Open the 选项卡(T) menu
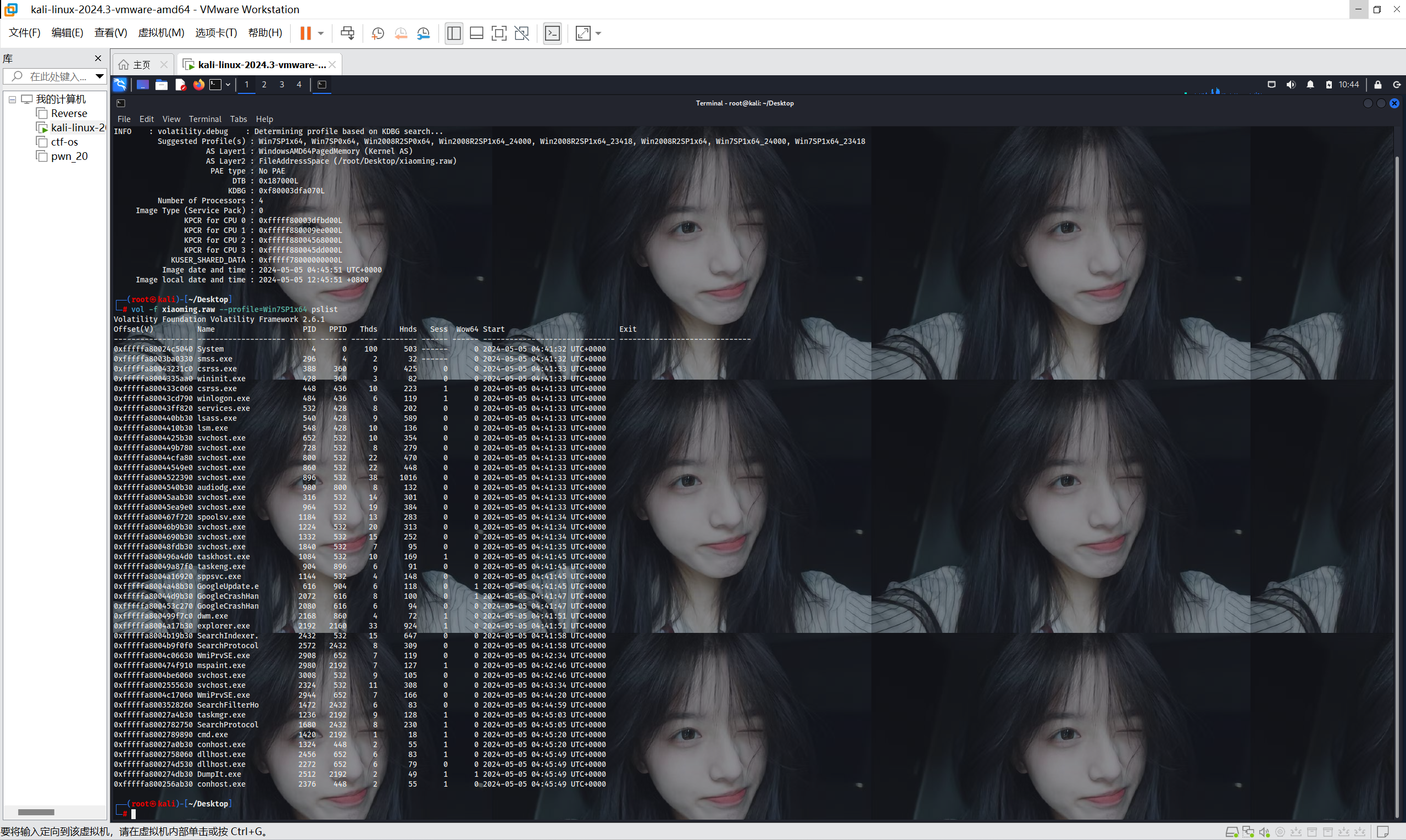 click(x=216, y=33)
